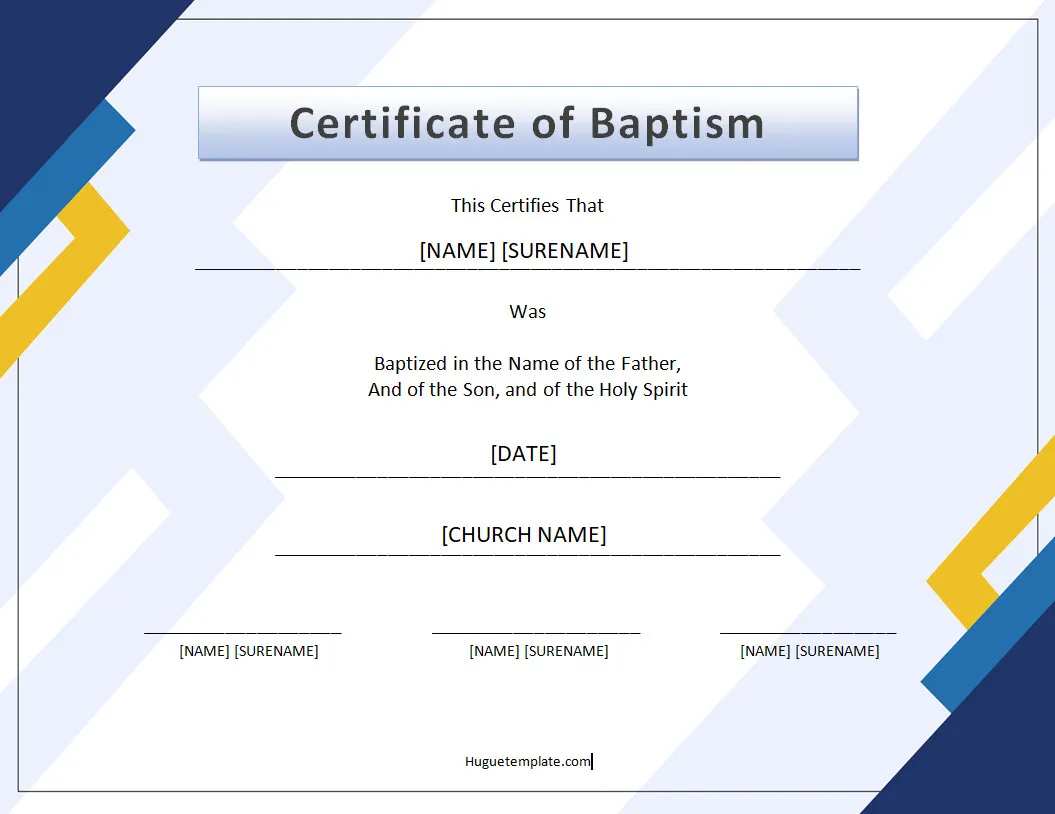The height and width of the screenshot is (814, 1055).
Task: Select the leftmost signature [NAME] [SURENAME] label
Action: click(248, 650)
